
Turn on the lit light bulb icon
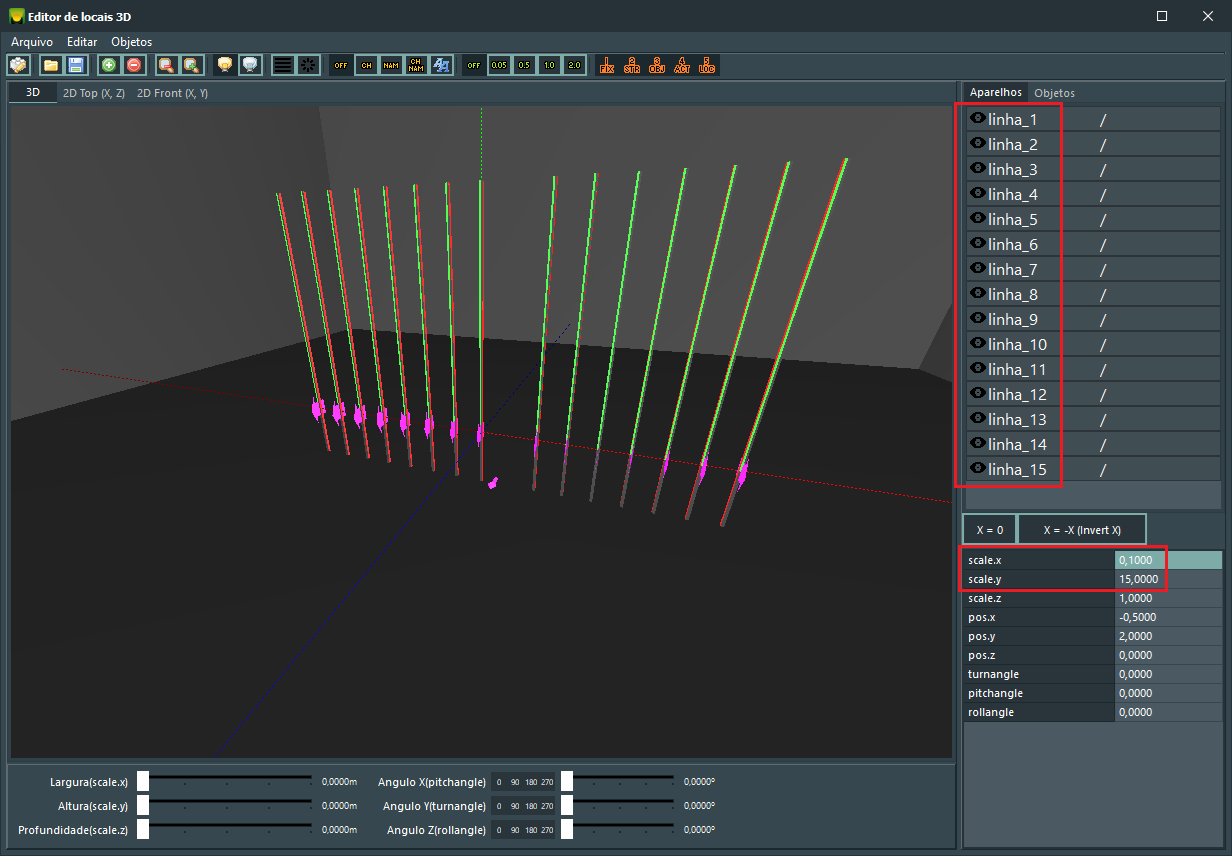[226, 65]
